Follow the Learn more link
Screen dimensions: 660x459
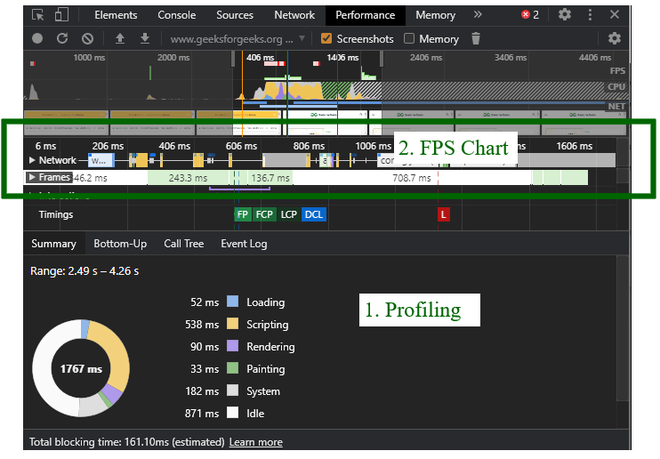click(x=256, y=442)
